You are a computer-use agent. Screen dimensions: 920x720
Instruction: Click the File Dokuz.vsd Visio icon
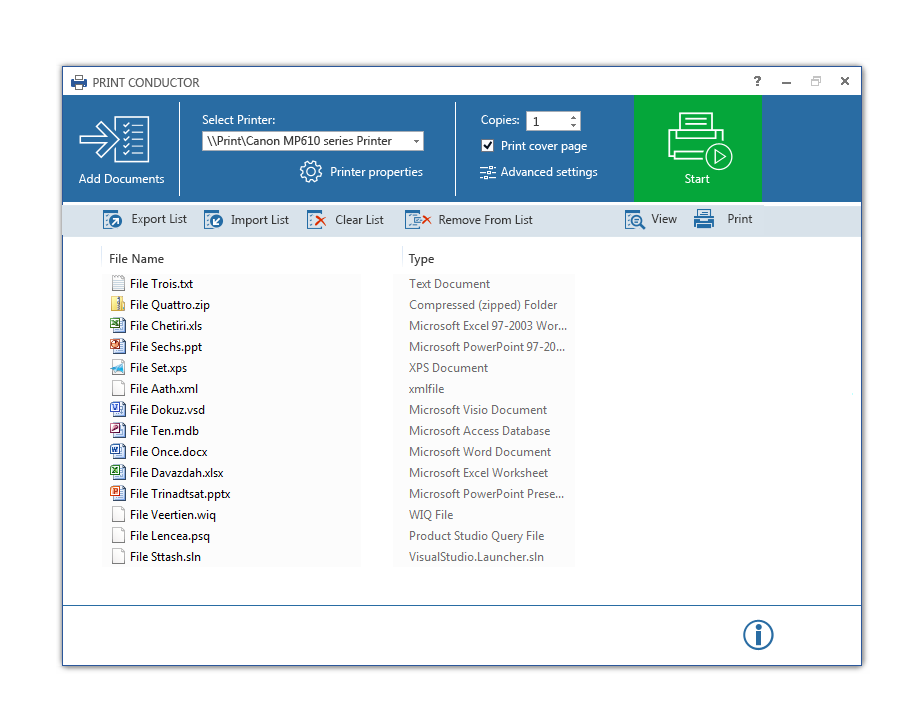point(117,409)
